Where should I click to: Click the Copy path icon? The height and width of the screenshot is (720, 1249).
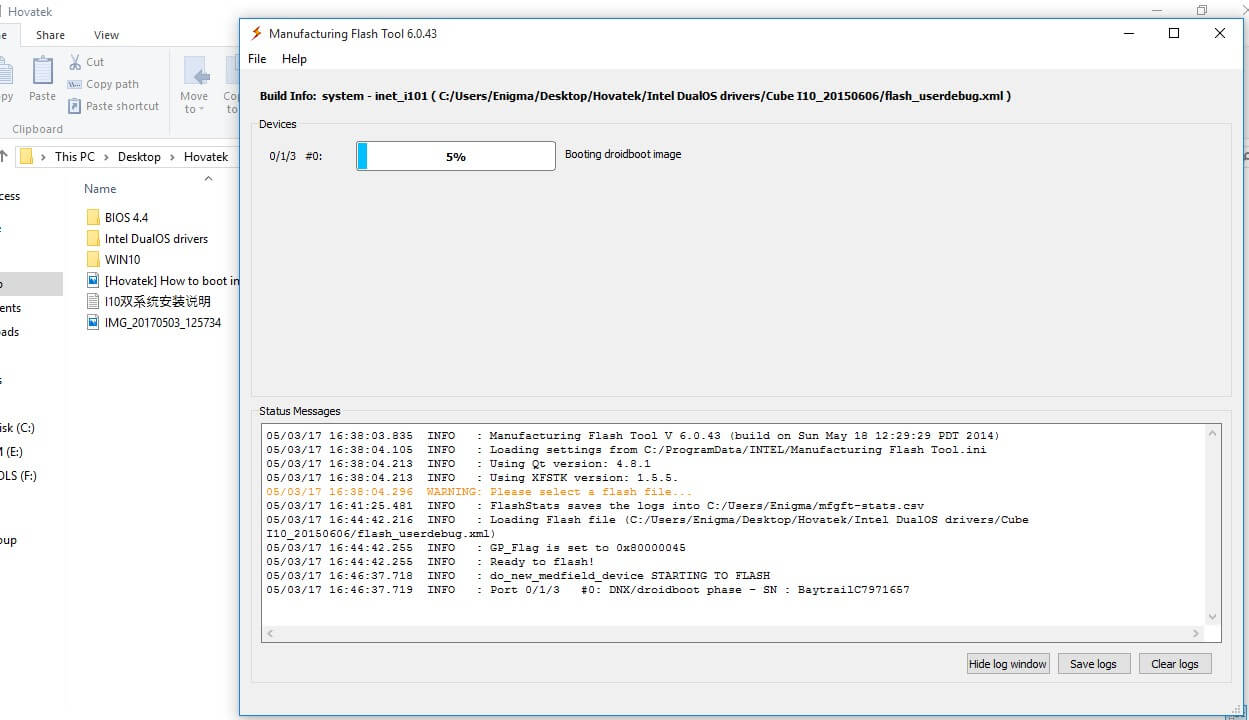73,84
